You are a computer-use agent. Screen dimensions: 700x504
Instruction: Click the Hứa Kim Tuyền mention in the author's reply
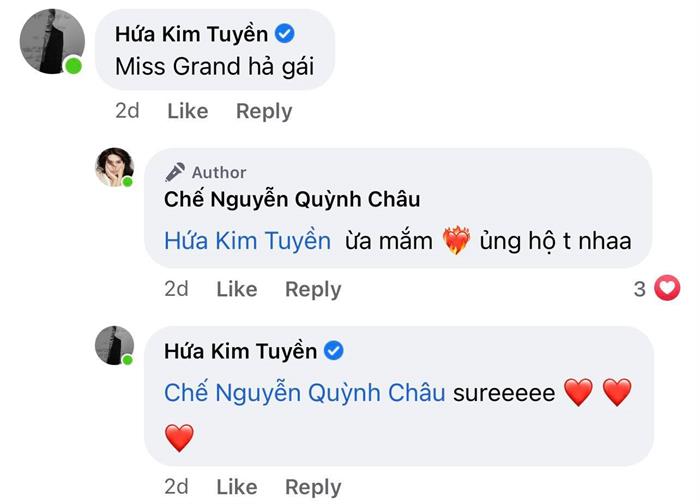pos(247,240)
